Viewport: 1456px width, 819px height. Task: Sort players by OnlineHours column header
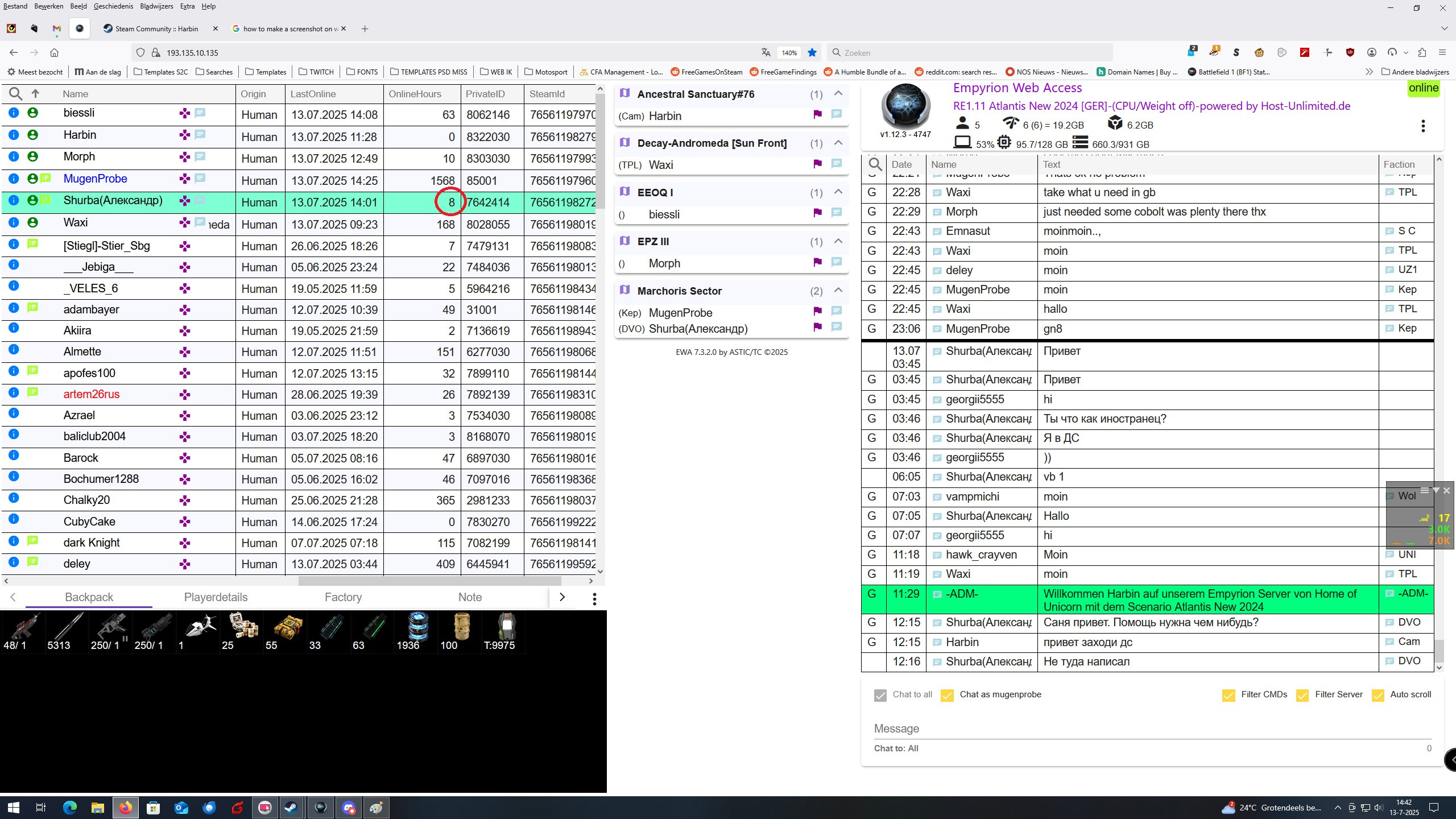(415, 94)
